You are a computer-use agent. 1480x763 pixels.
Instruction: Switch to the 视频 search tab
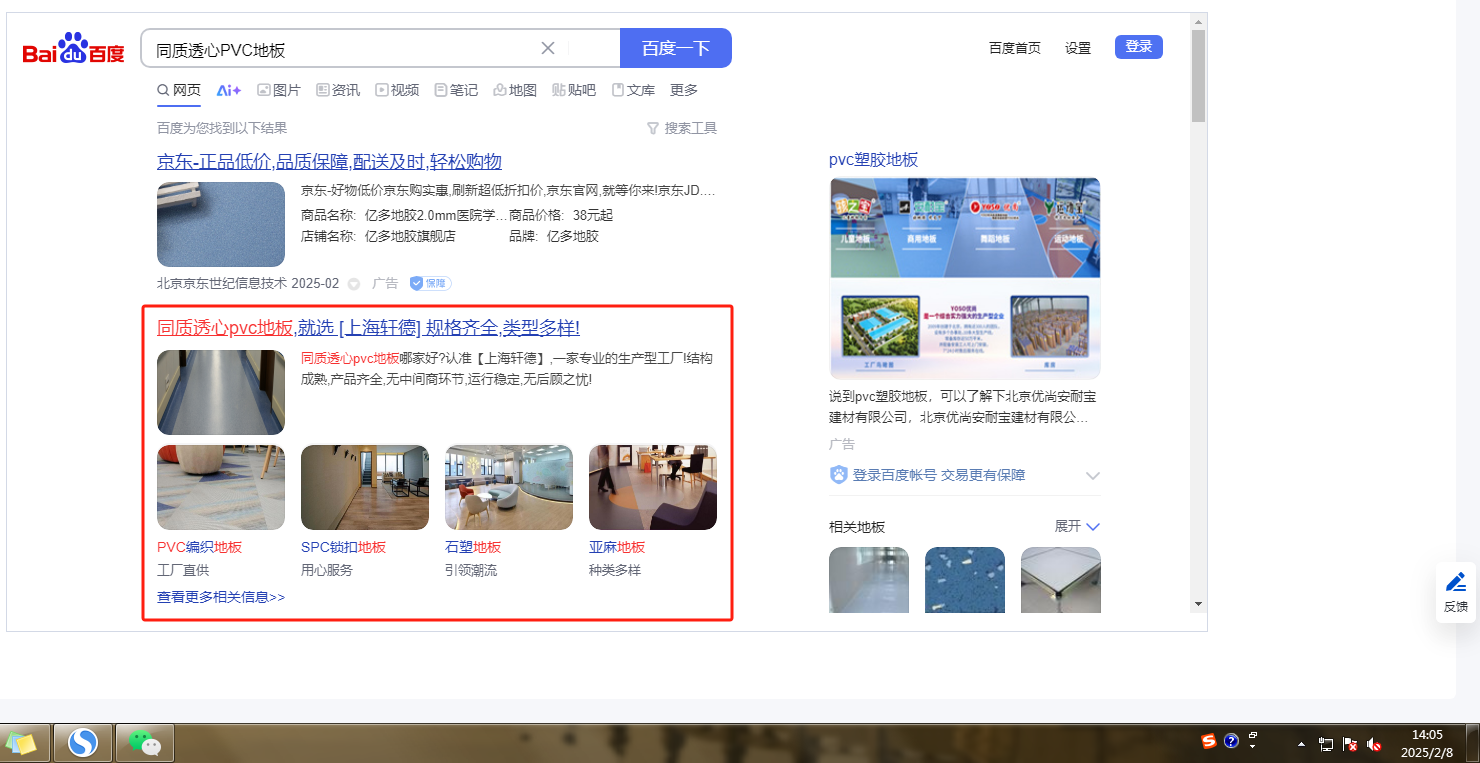(x=397, y=90)
